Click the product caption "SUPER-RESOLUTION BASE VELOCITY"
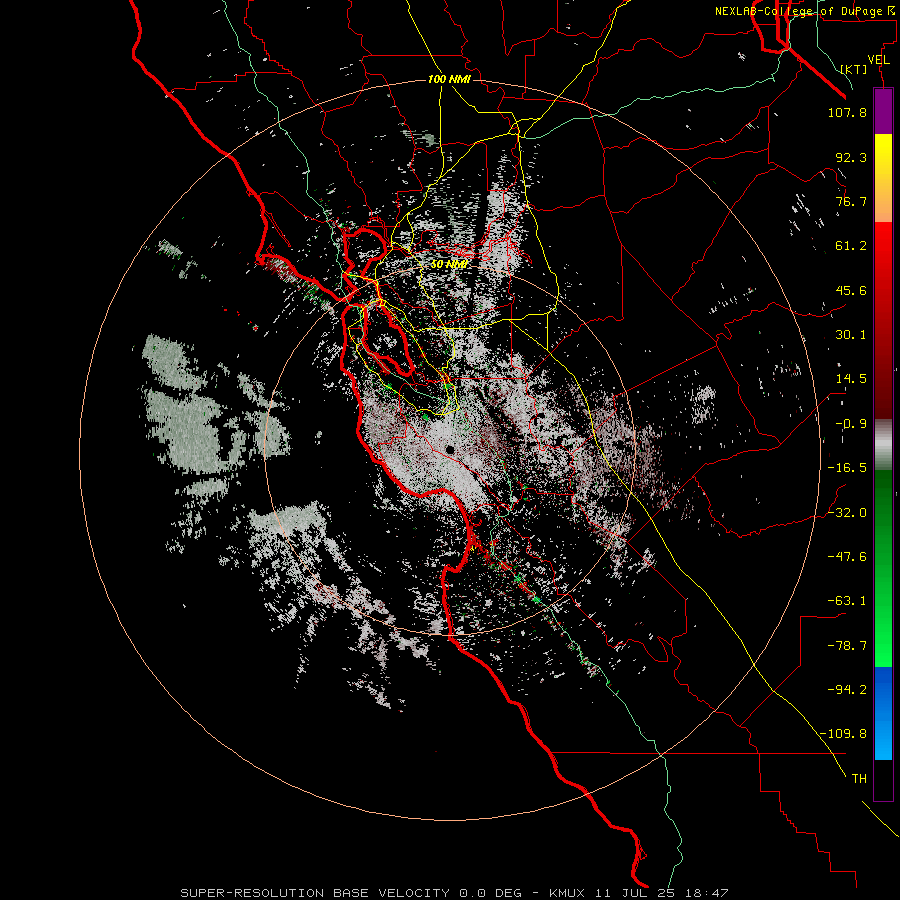 315,893
